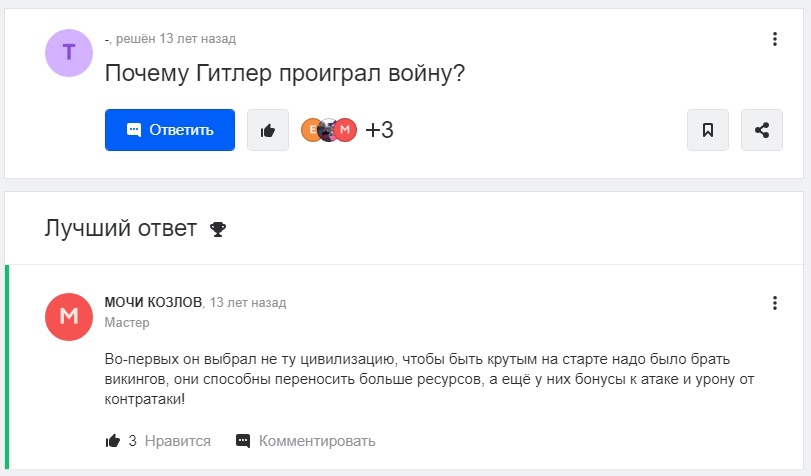Click the small orange E liker avatar
The image size is (811, 476).
312,130
